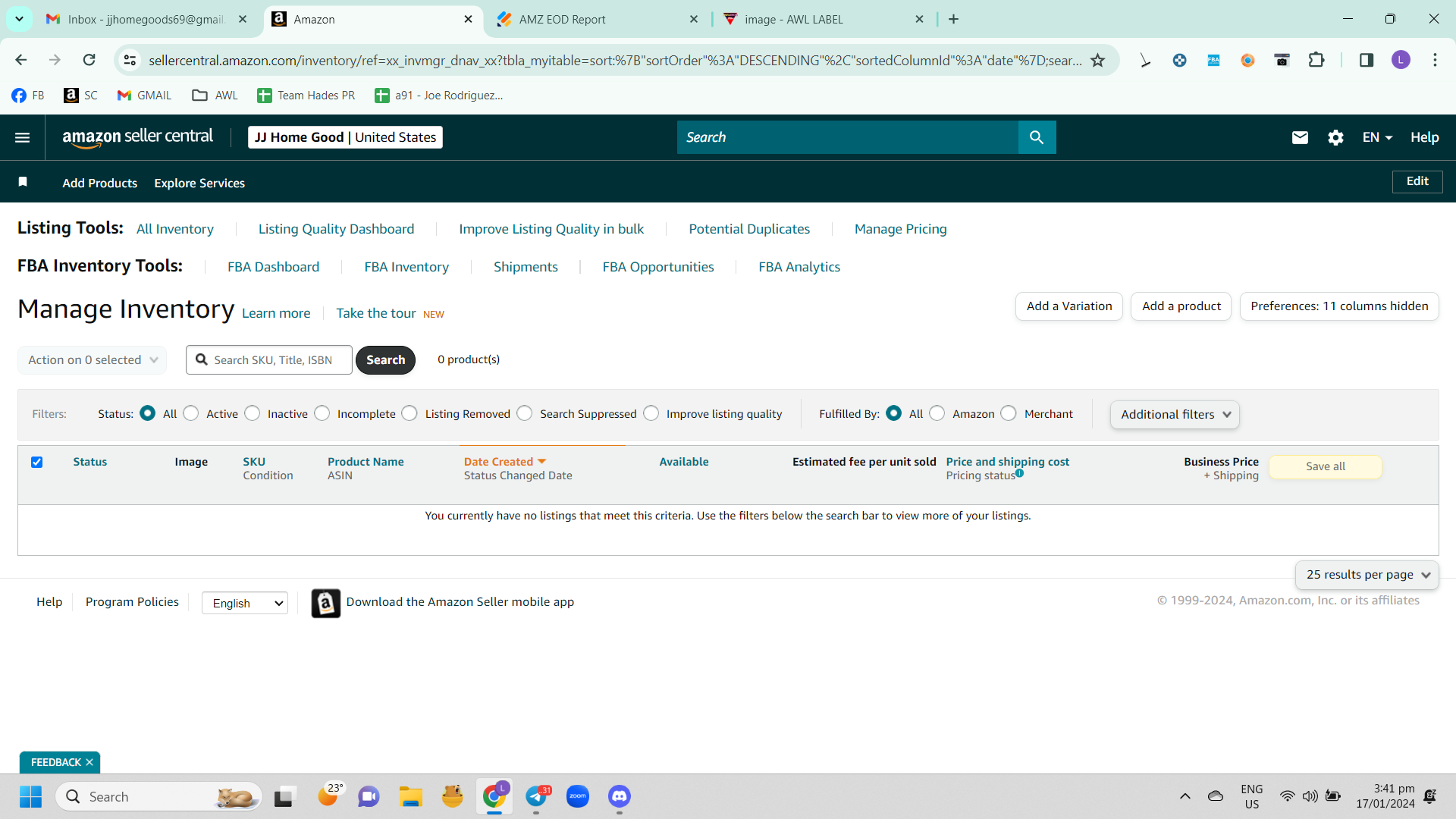Click the Save all button
The width and height of the screenshot is (1456, 819).
(x=1326, y=467)
